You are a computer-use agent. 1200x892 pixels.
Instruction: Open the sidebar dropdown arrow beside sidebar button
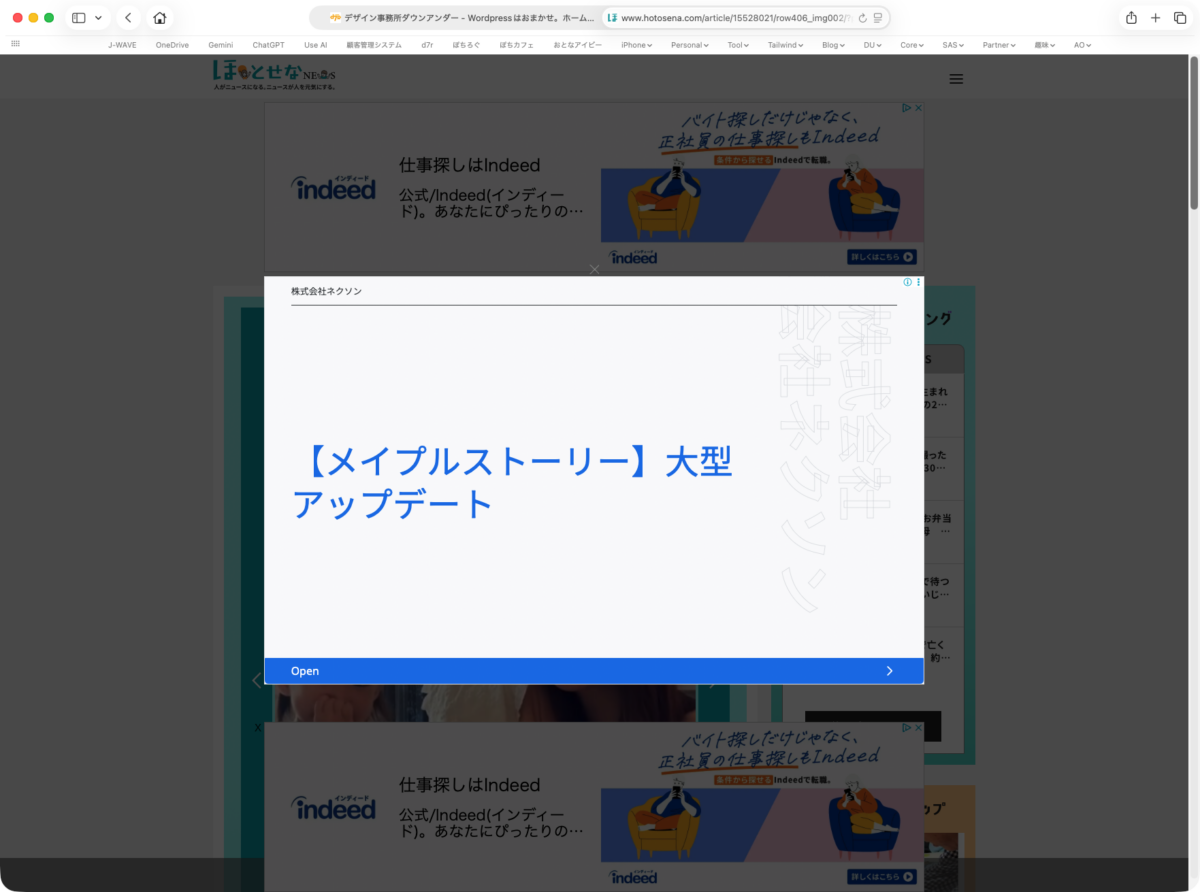tap(98, 18)
